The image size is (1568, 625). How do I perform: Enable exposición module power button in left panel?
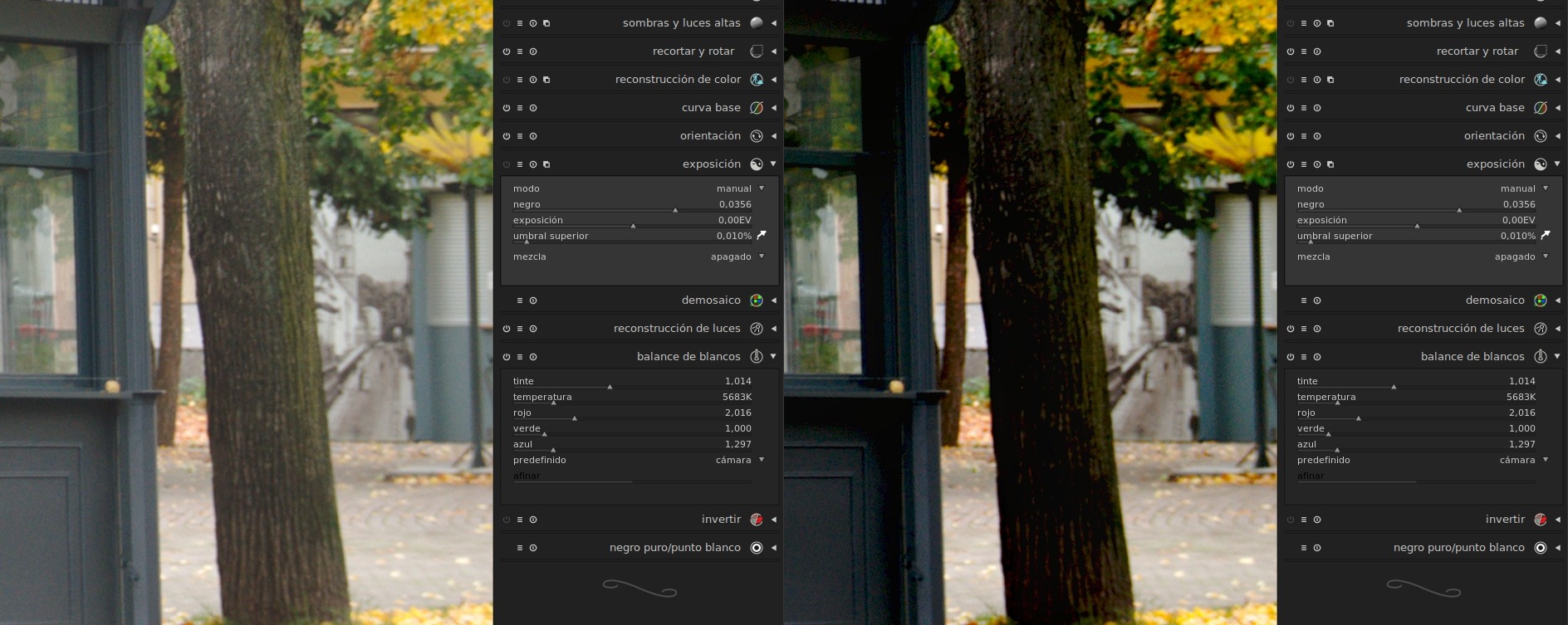coord(507,164)
